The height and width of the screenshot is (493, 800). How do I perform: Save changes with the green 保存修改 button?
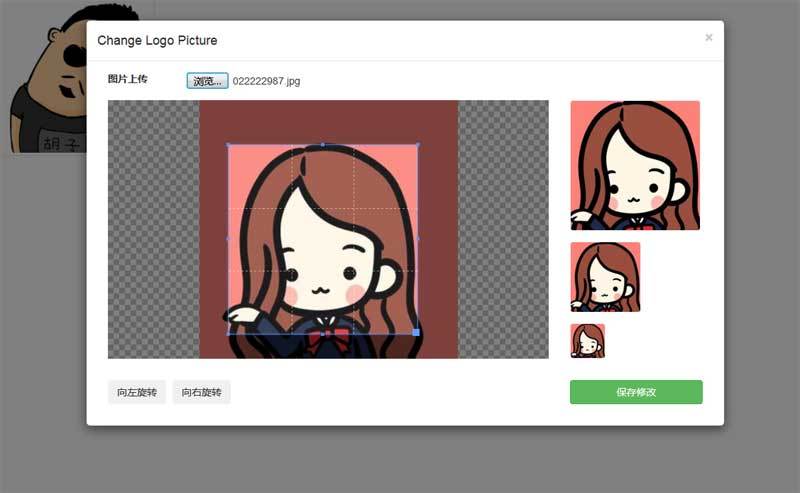point(636,392)
